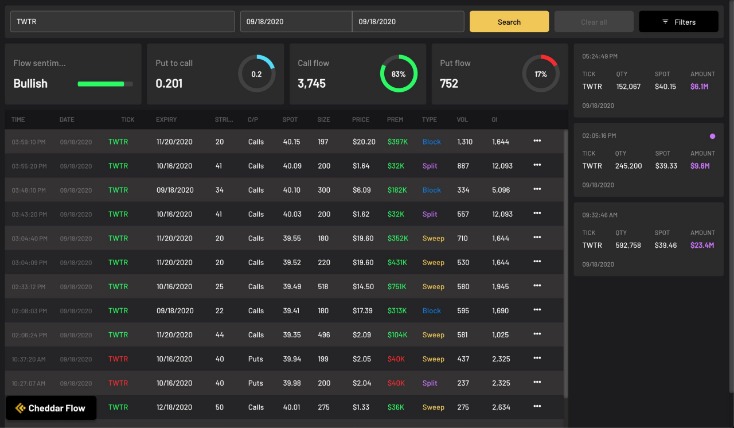This screenshot has width=734, height=428.
Task: Open more options for 887 volume Split row
Action: (x=537, y=165)
